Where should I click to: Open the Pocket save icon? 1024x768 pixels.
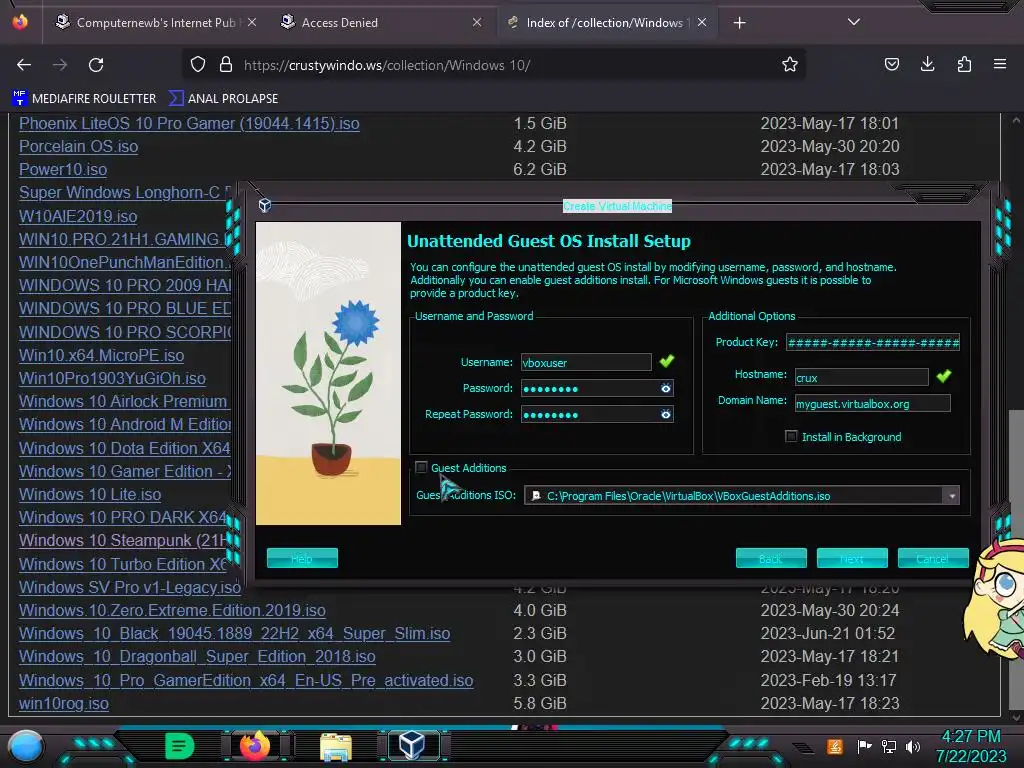point(891,64)
